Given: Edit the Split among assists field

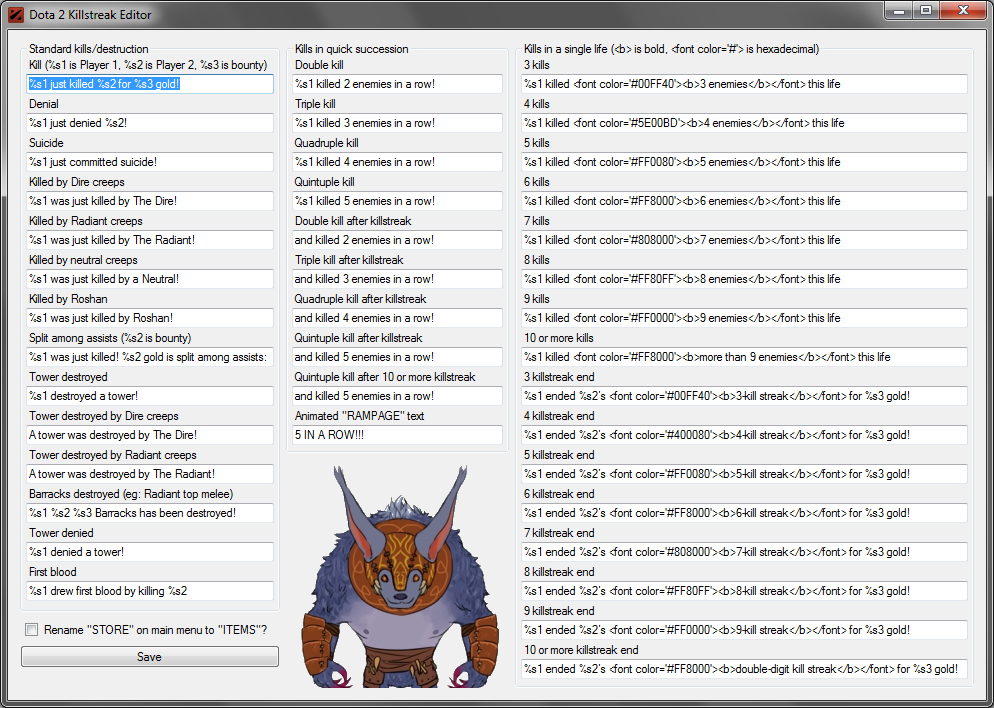Looking at the screenshot, I should (x=150, y=357).
